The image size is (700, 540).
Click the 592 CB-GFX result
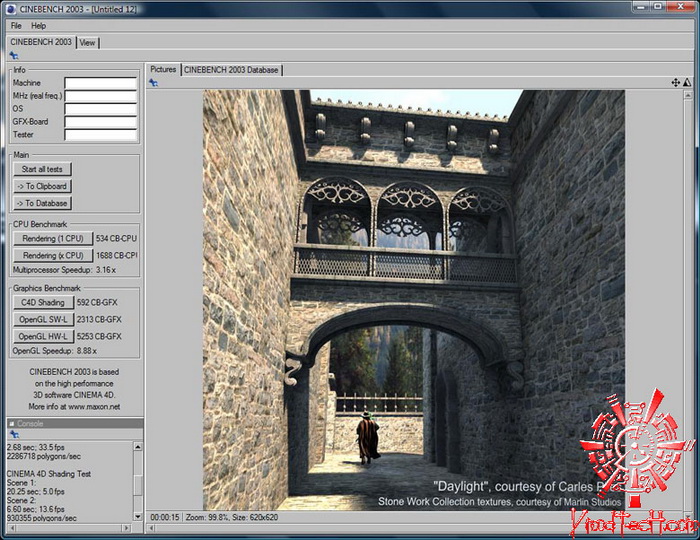pyautogui.click(x=97, y=303)
